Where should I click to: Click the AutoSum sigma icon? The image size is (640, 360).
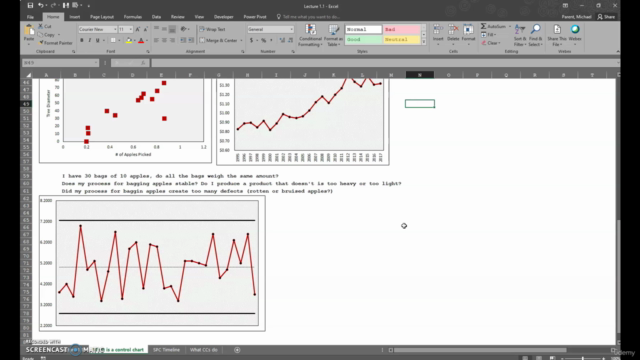(484, 26)
